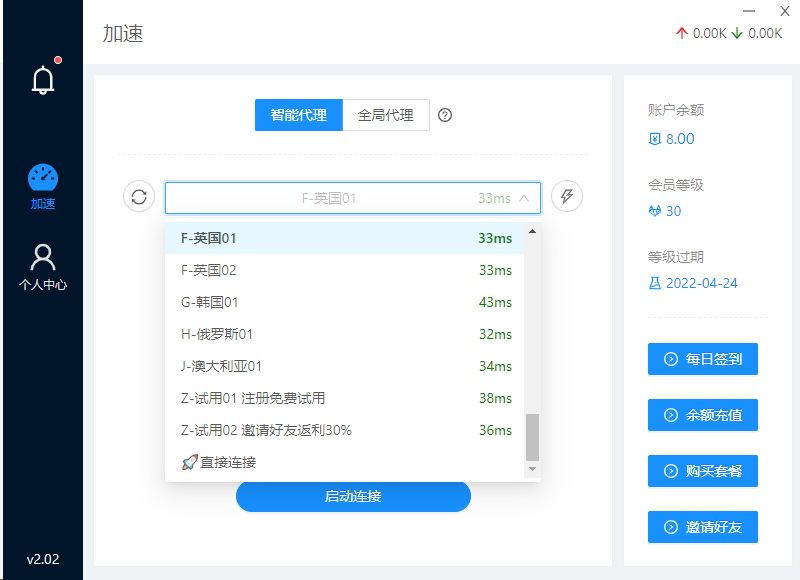This screenshot has width=800, height=580.
Task: Switch to 智能代理 mode
Action: tap(298, 115)
